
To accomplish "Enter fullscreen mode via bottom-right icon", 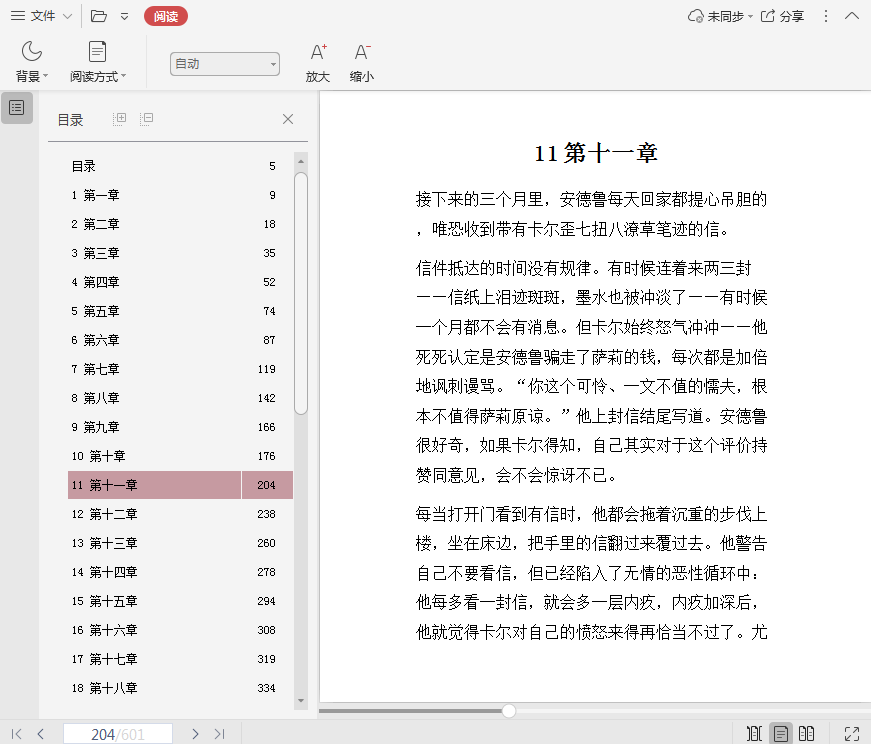I will coord(852,734).
